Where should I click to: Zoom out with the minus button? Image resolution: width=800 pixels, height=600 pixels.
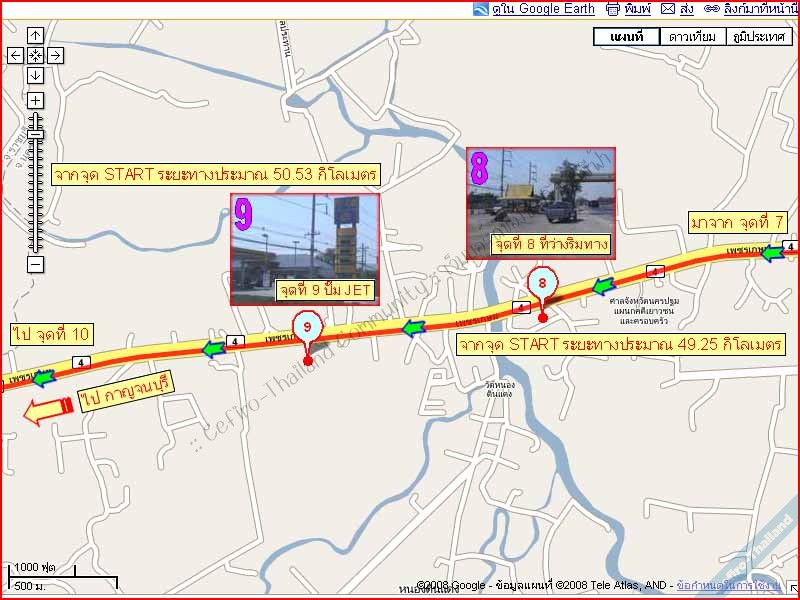click(x=35, y=264)
